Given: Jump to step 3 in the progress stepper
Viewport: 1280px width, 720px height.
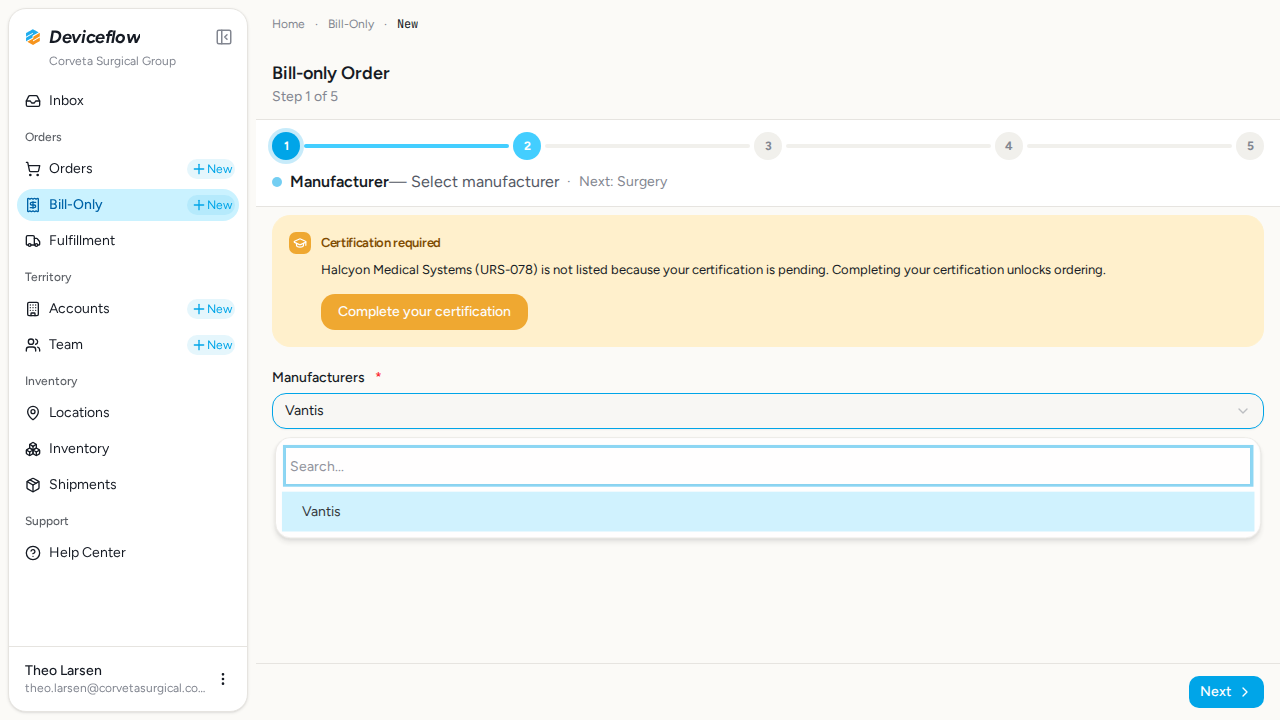Looking at the screenshot, I should (768, 146).
